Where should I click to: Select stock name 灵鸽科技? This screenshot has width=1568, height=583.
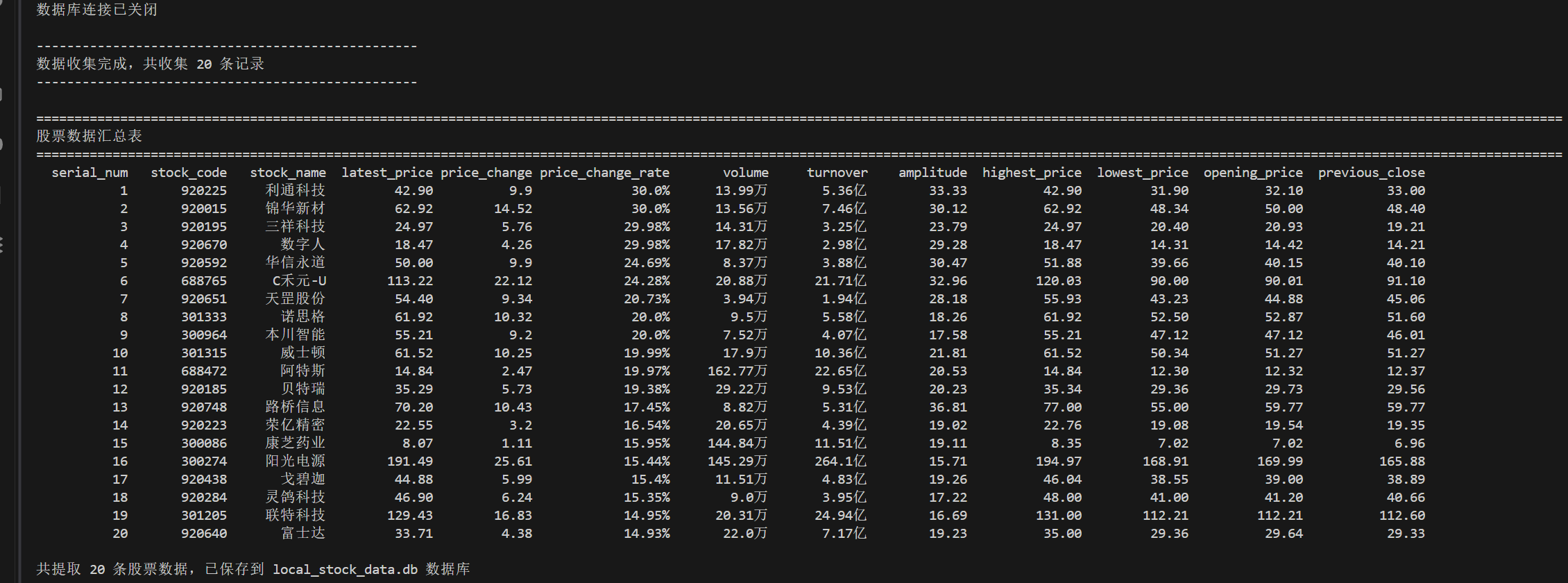point(295,497)
